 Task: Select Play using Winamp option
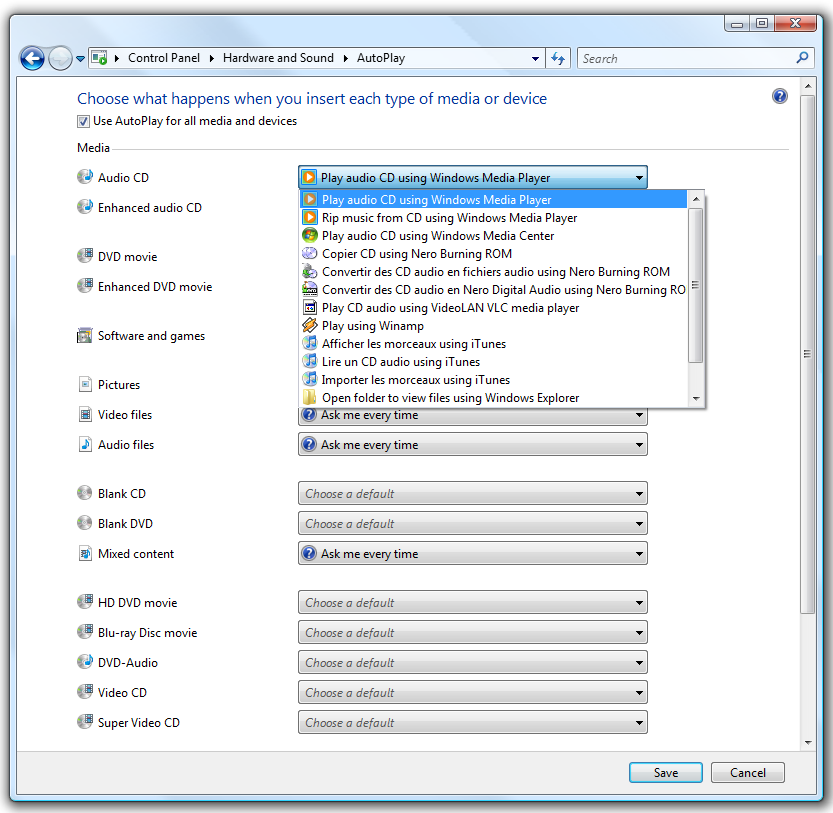point(494,326)
